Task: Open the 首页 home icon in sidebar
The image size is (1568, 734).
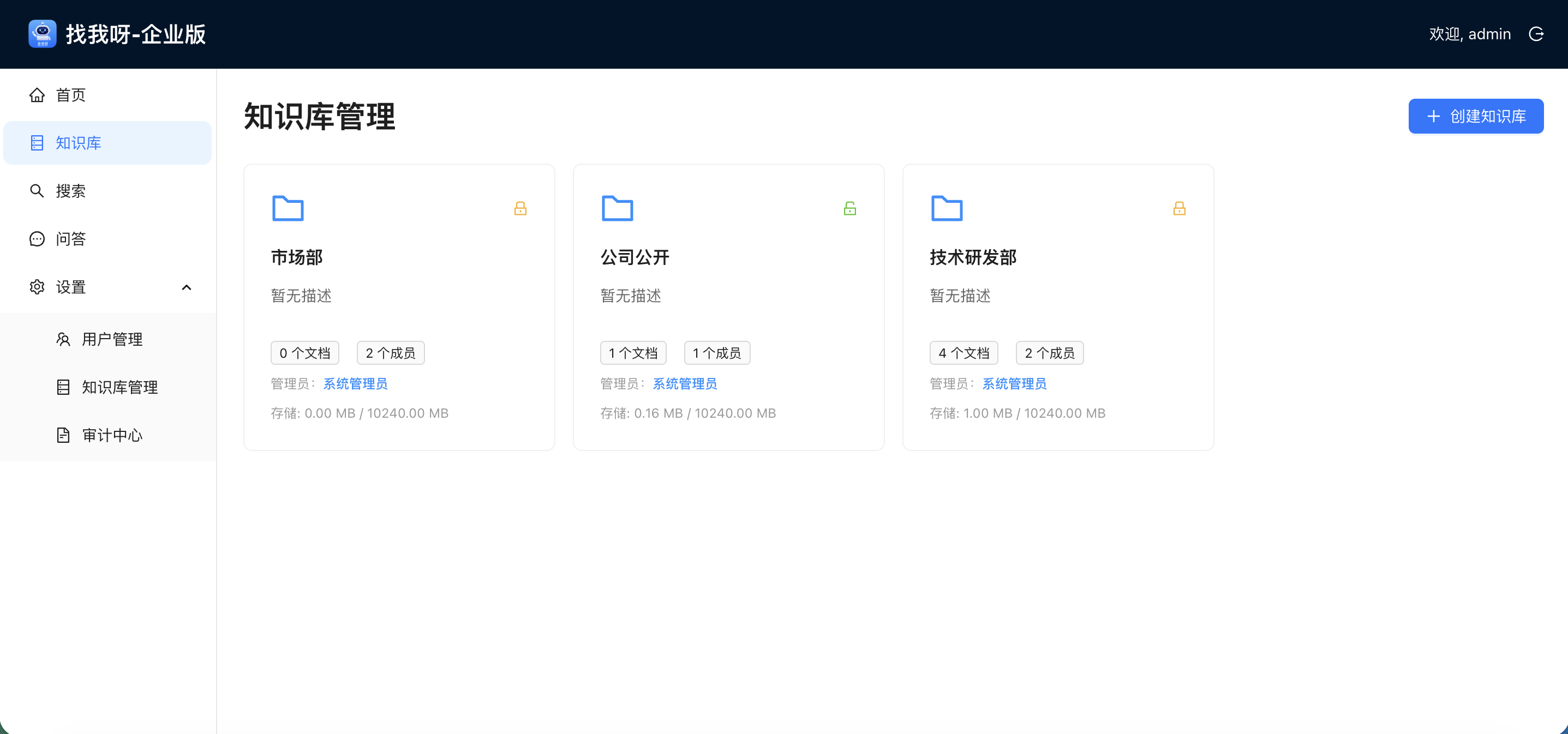Action: (37, 94)
